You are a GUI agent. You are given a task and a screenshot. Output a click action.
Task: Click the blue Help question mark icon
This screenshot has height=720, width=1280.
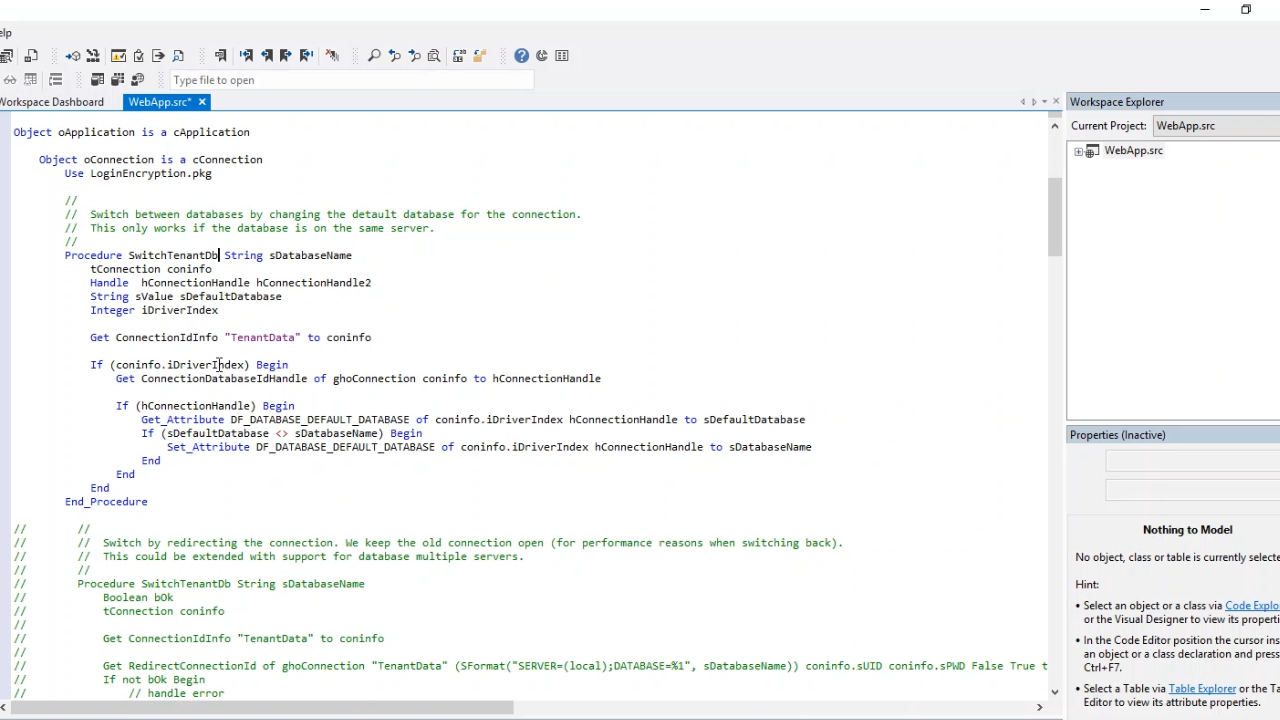pyautogui.click(x=521, y=56)
